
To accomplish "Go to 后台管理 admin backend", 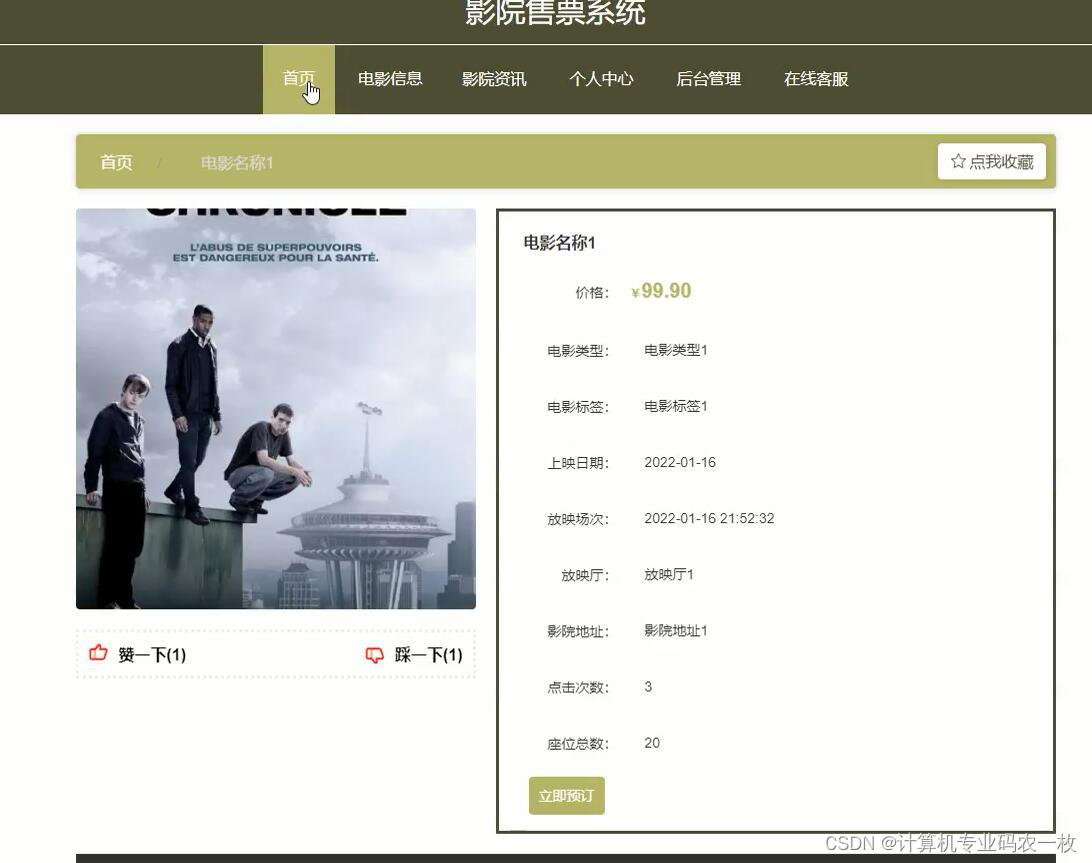I will click(x=708, y=79).
